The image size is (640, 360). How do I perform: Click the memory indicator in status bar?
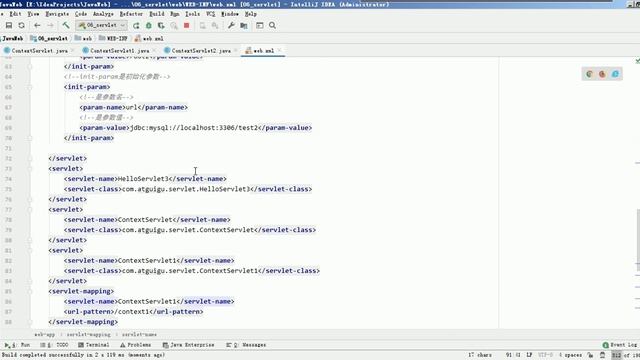click(625, 355)
